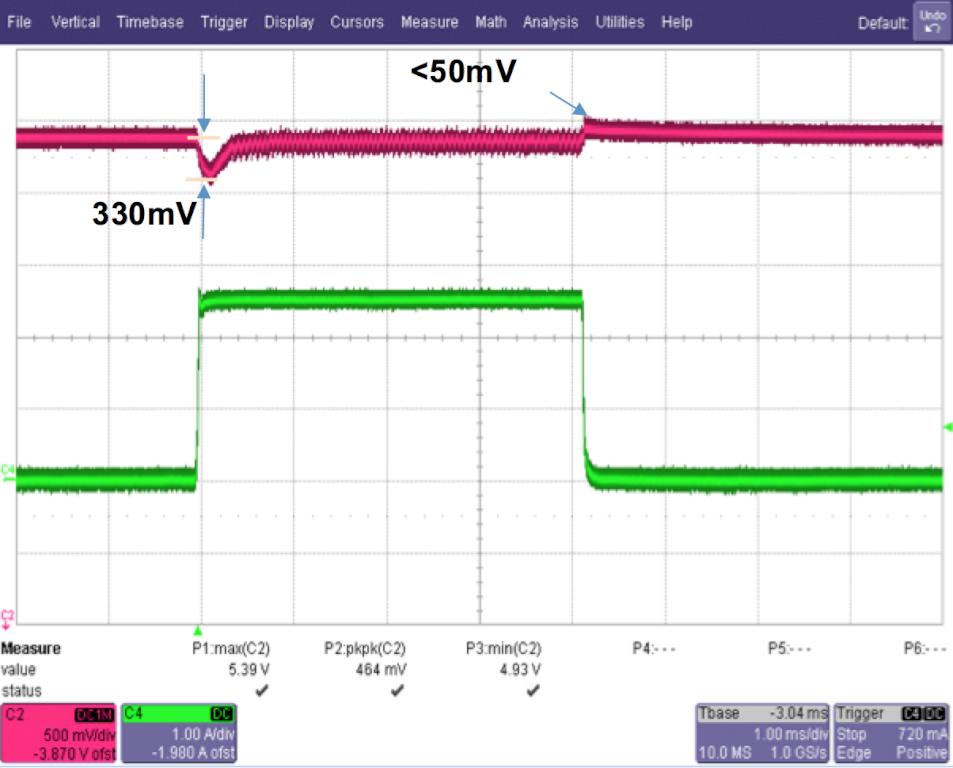This screenshot has width=953, height=768.
Task: Open the Display menu
Action: tap(289, 22)
